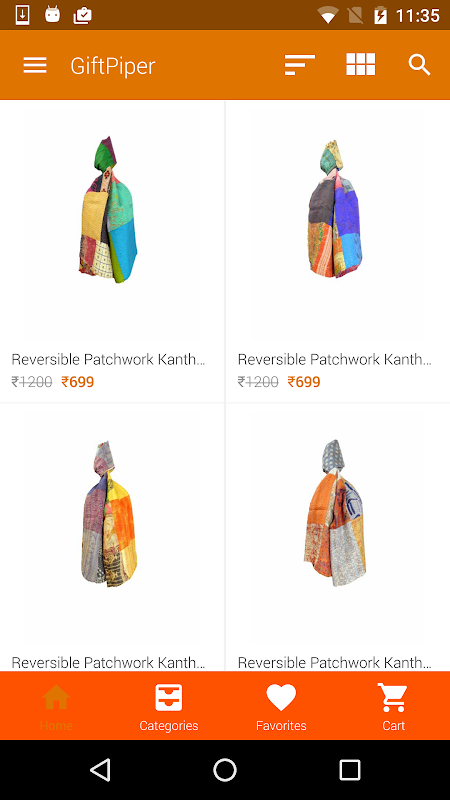The image size is (450, 800).
Task: Open search with the magnifier icon
Action: [419, 65]
